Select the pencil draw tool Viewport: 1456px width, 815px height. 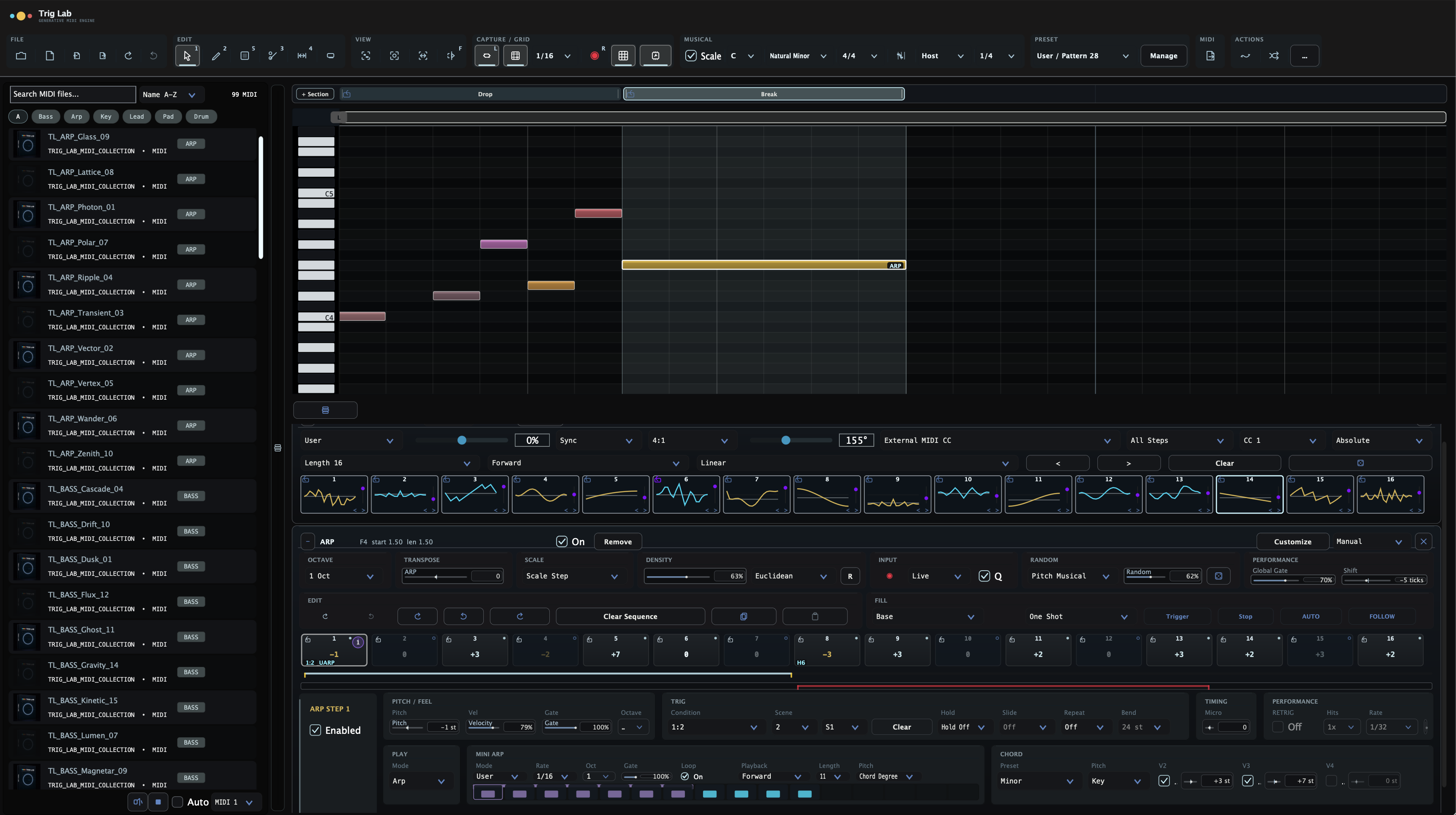pyautogui.click(x=216, y=55)
